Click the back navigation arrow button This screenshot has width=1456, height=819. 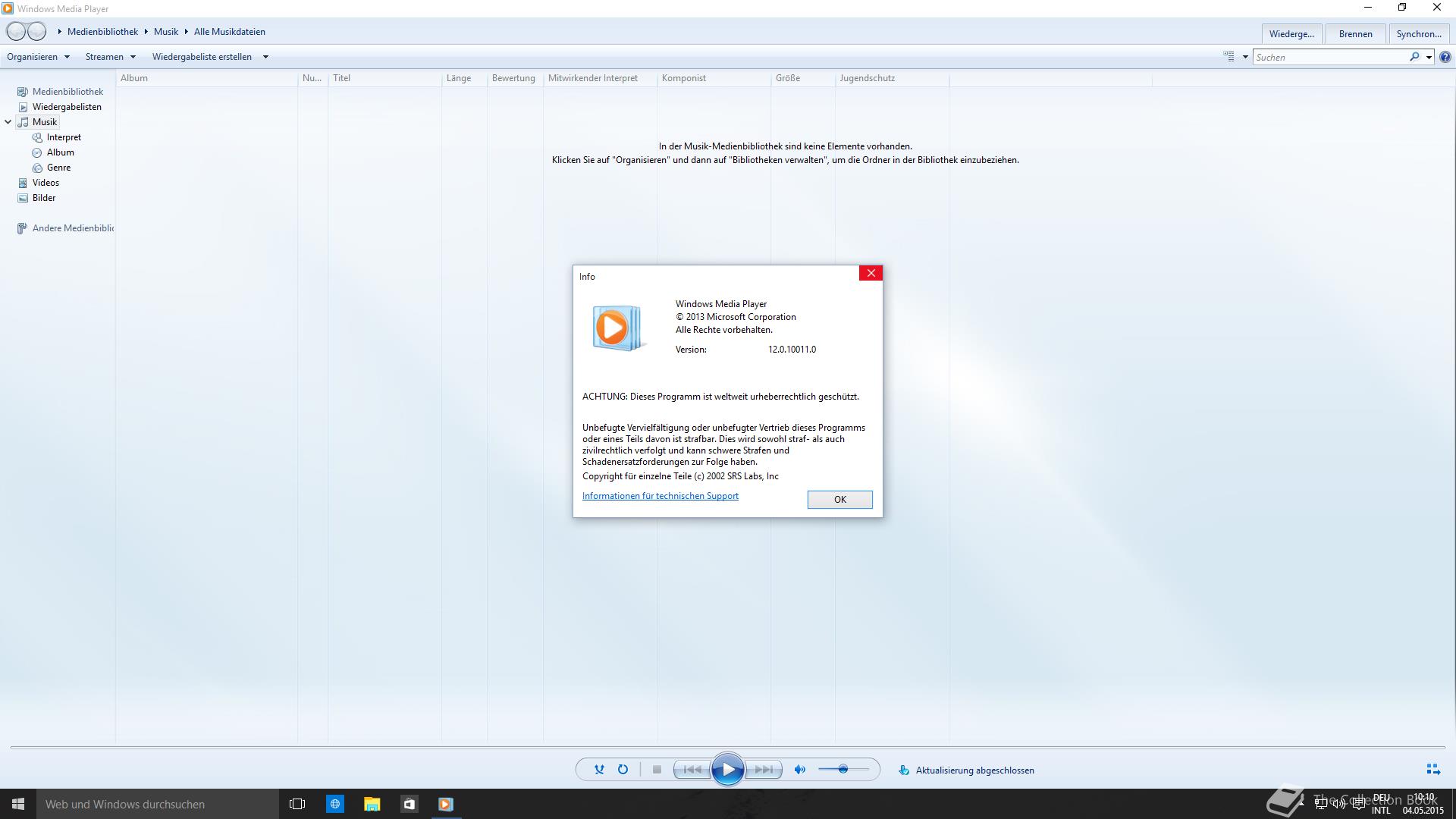16,32
